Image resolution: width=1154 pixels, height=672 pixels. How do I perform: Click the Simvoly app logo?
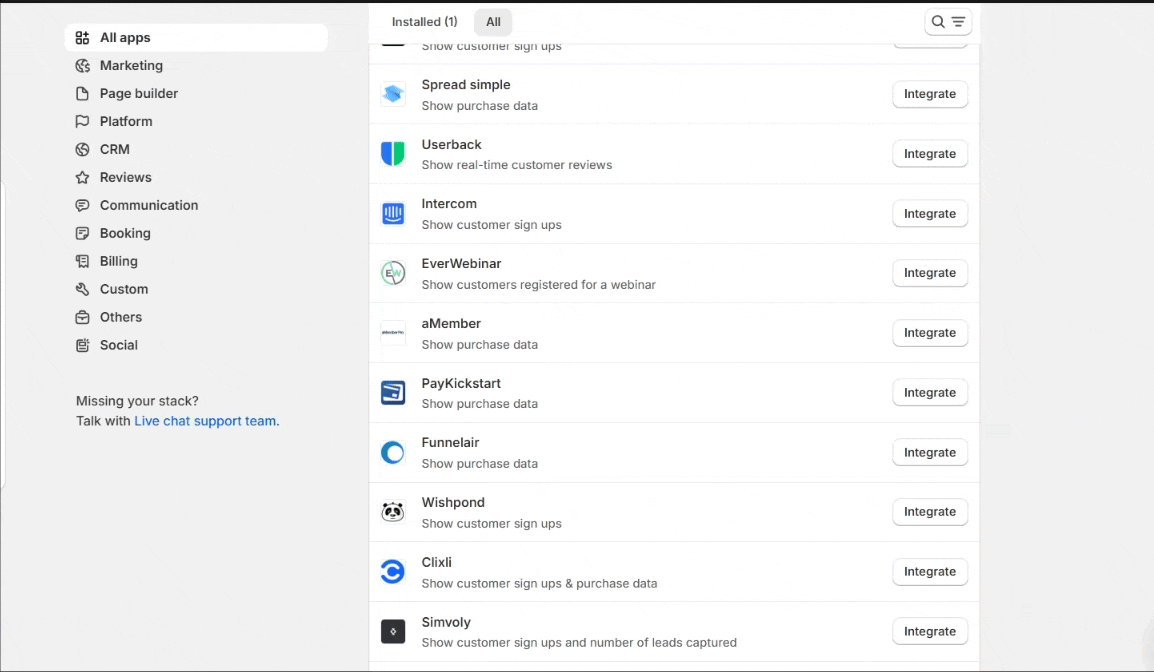tap(393, 632)
